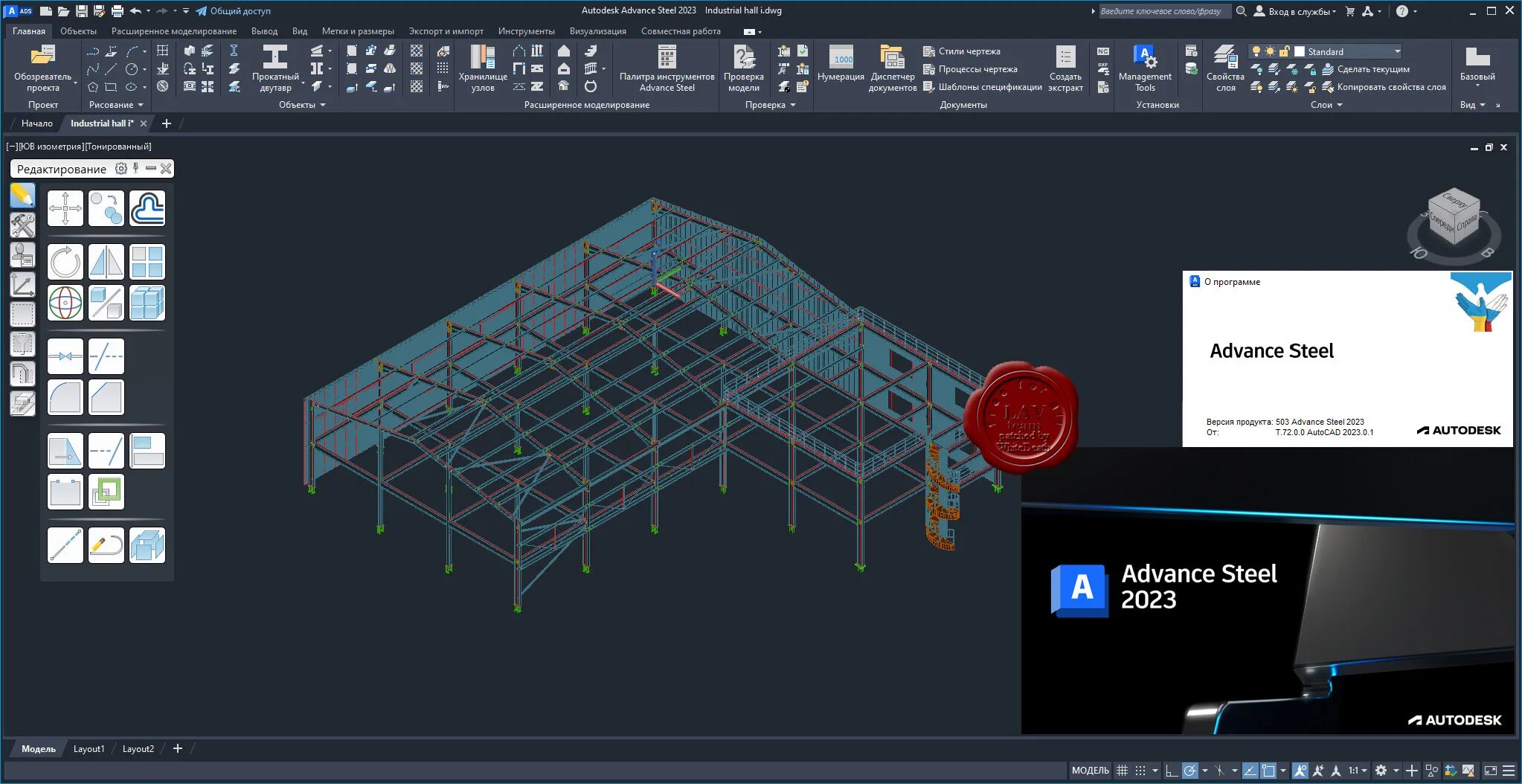Viewport: 1522px width, 784px height.
Task: Choose the Rotate tool in the editing palette
Action: click(65, 262)
